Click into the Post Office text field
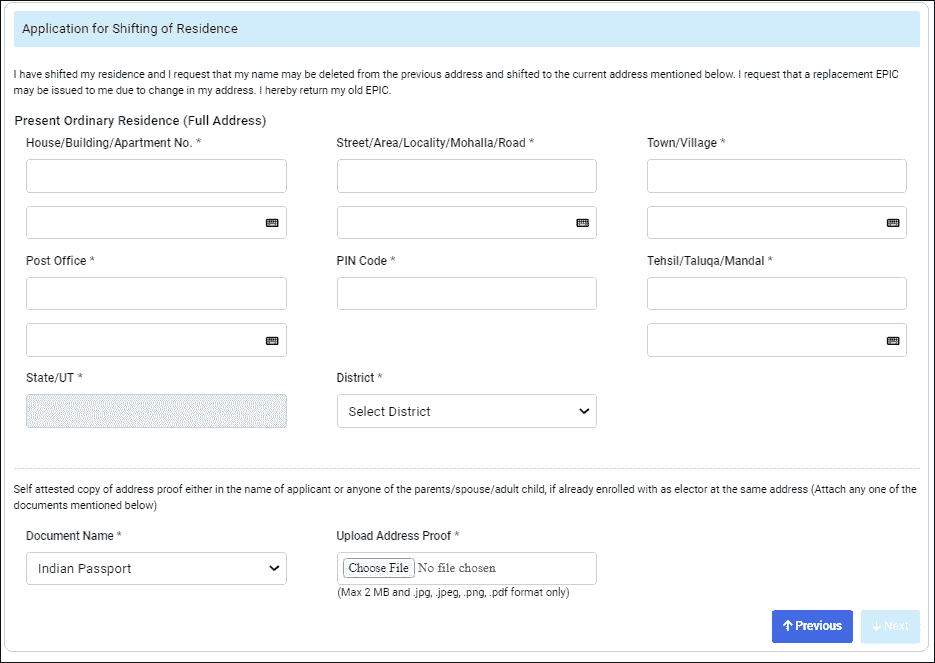Viewport: 935px width, 663px height. [156, 294]
